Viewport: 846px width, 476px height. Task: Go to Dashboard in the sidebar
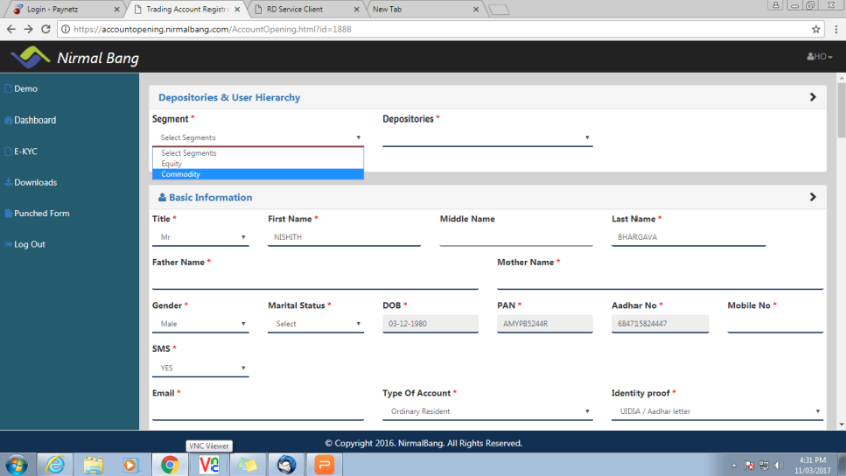[34, 120]
